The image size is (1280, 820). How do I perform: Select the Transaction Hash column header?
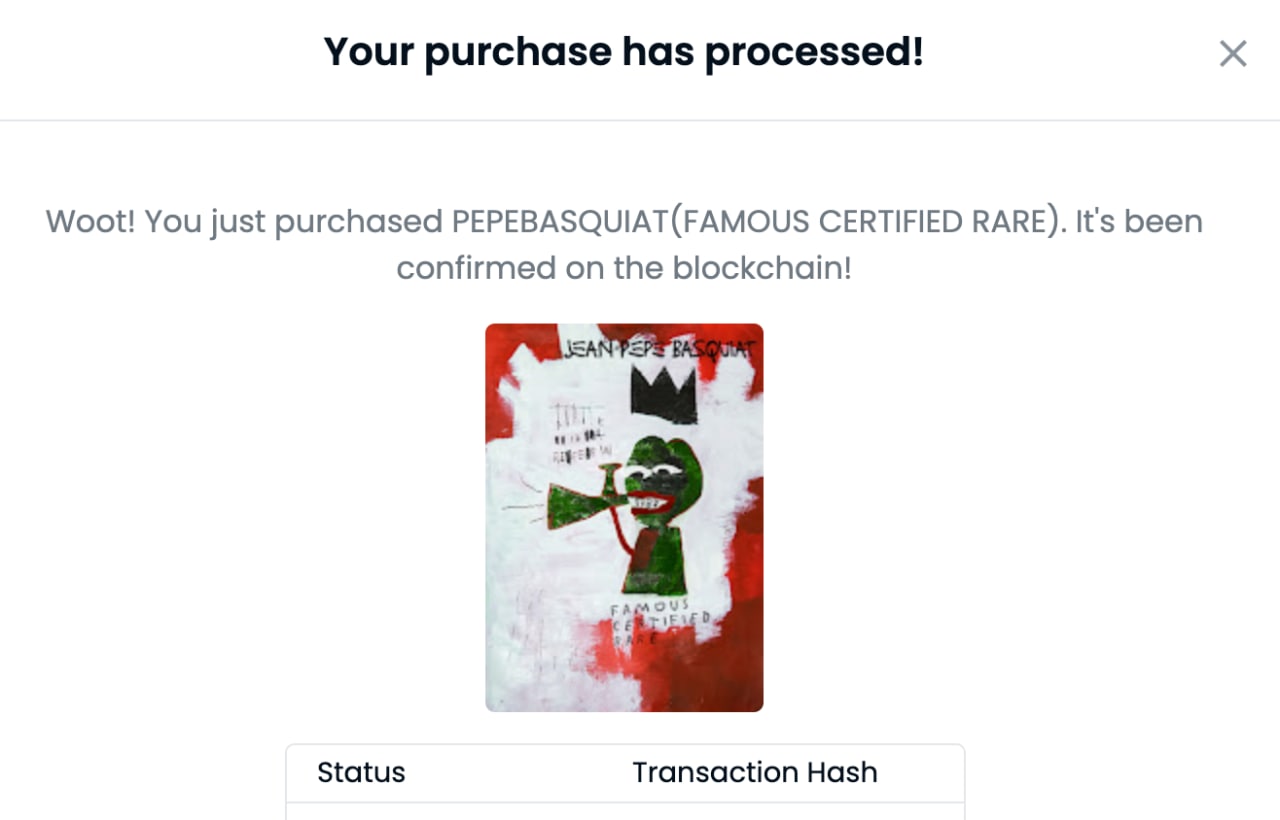(x=755, y=772)
